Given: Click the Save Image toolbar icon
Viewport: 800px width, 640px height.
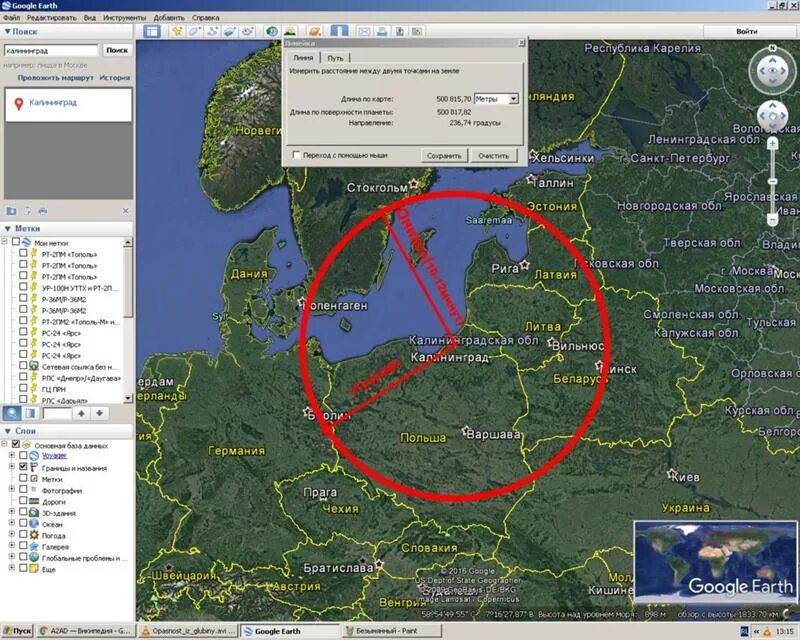Looking at the screenshot, I should pyautogui.click(x=399, y=31).
